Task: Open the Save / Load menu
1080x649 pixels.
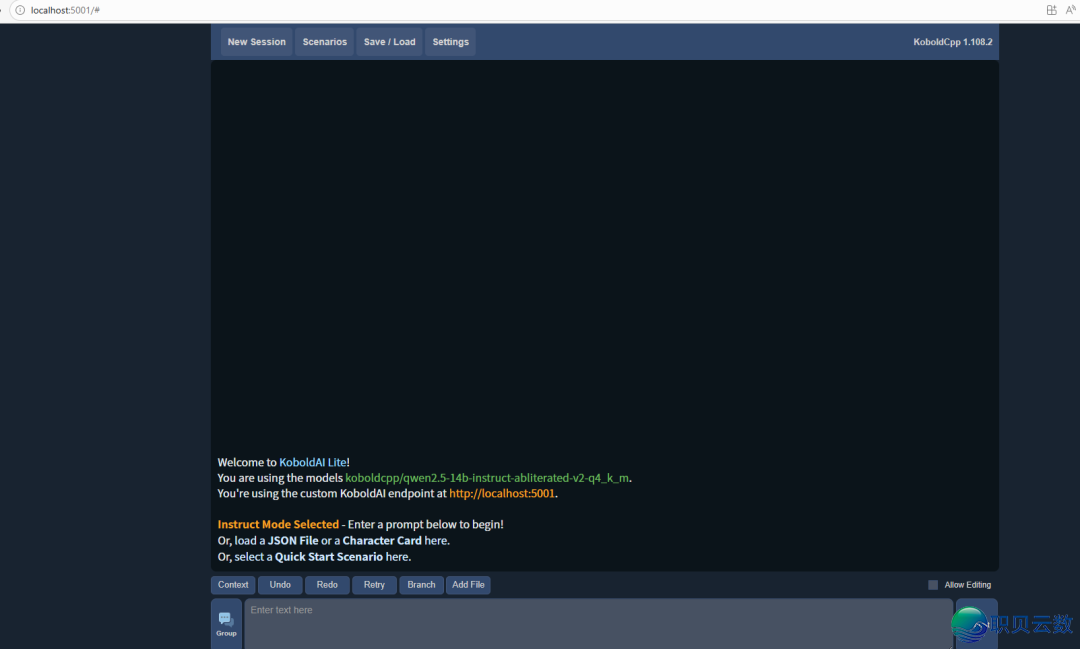Action: (x=389, y=42)
